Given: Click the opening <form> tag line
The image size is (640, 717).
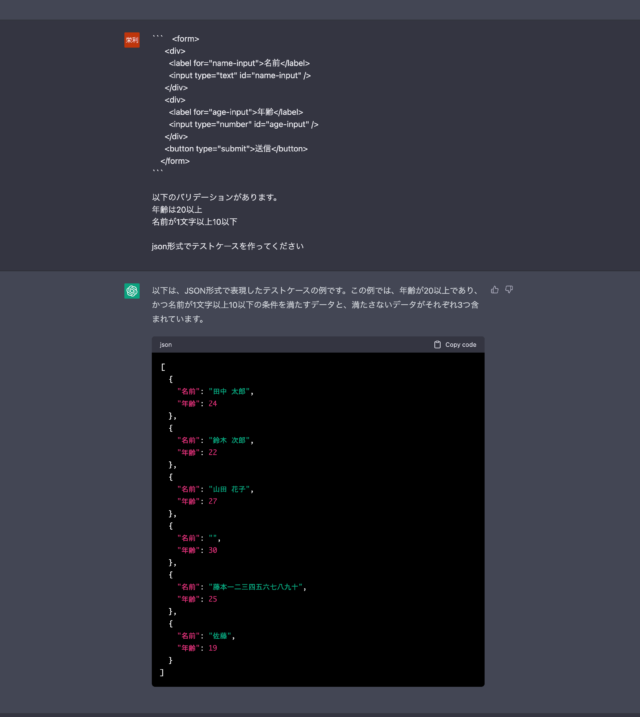Looking at the screenshot, I should [x=186, y=39].
